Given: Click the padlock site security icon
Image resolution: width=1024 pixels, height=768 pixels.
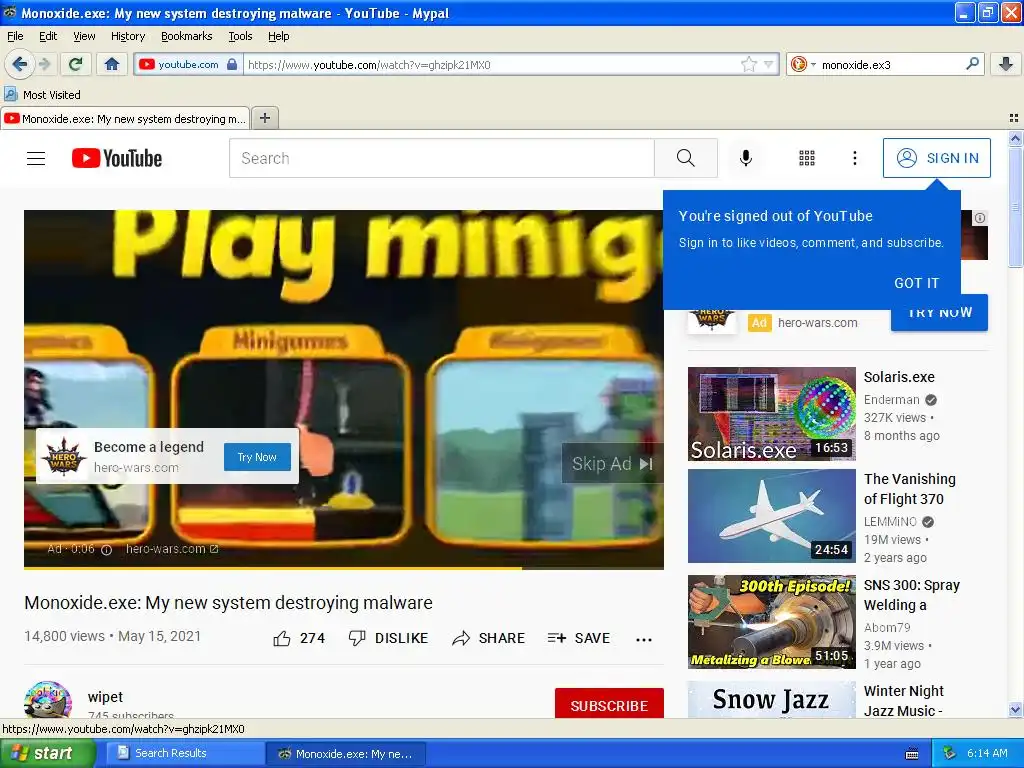Looking at the screenshot, I should point(232,64).
